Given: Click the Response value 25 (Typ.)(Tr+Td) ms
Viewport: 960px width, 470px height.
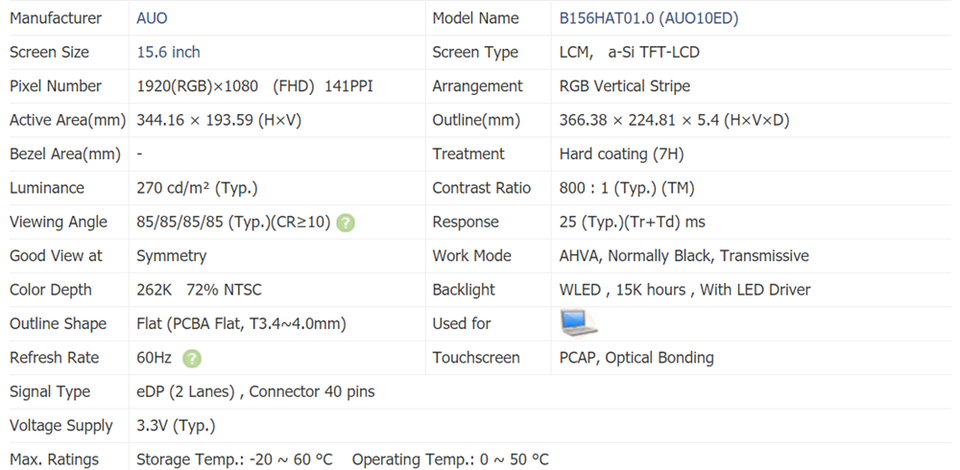Looking at the screenshot, I should click(x=632, y=222).
